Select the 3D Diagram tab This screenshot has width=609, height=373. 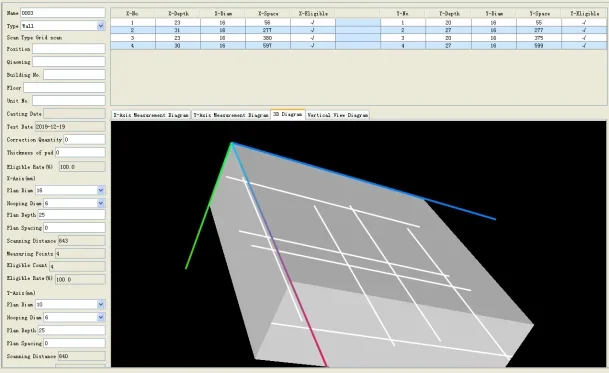(x=288, y=114)
